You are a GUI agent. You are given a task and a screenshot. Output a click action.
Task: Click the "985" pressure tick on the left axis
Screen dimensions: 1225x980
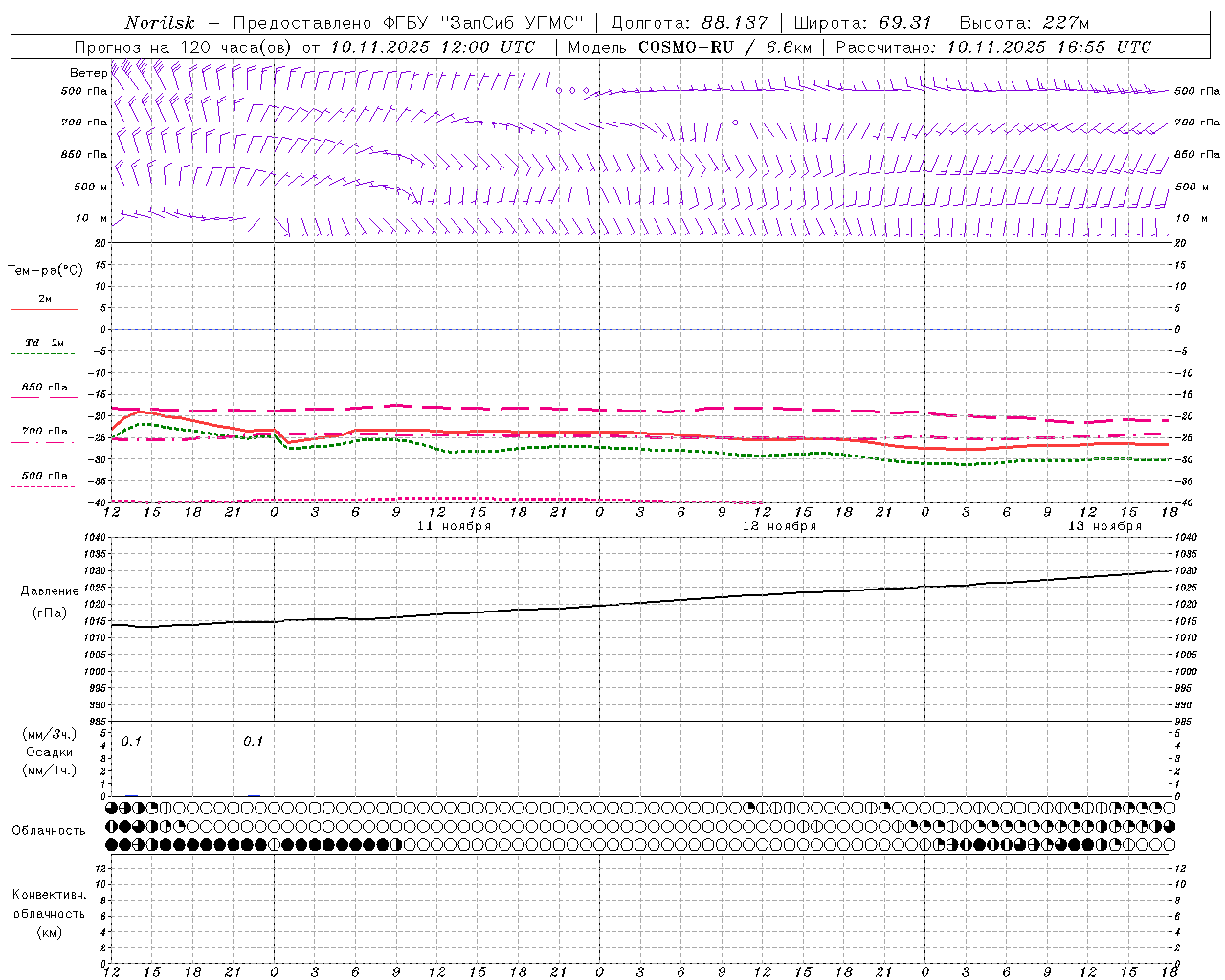97,722
